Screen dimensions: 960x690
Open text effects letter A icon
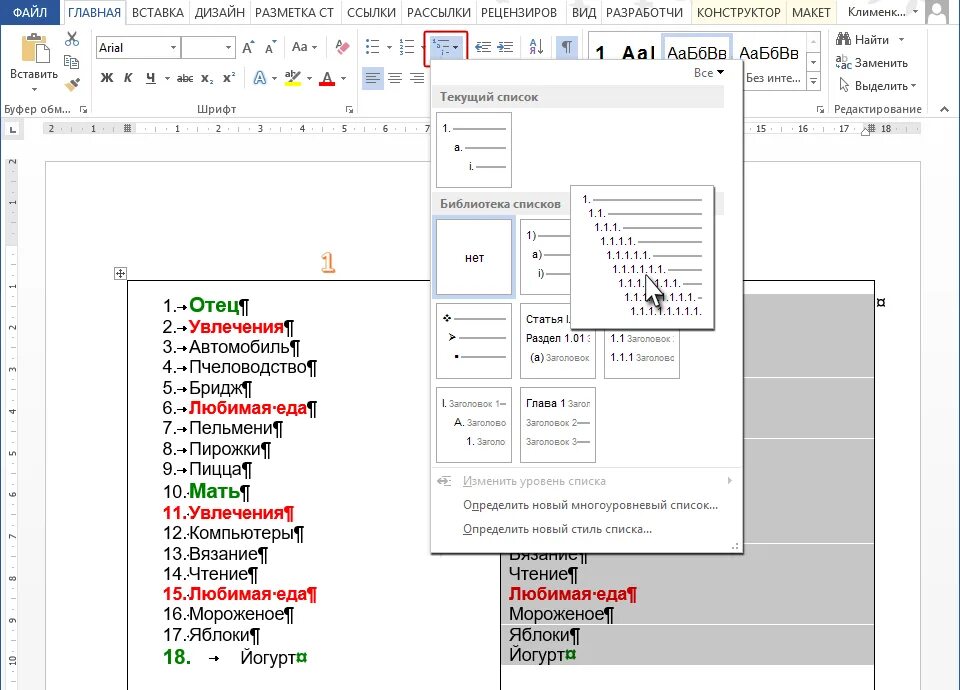(260, 78)
